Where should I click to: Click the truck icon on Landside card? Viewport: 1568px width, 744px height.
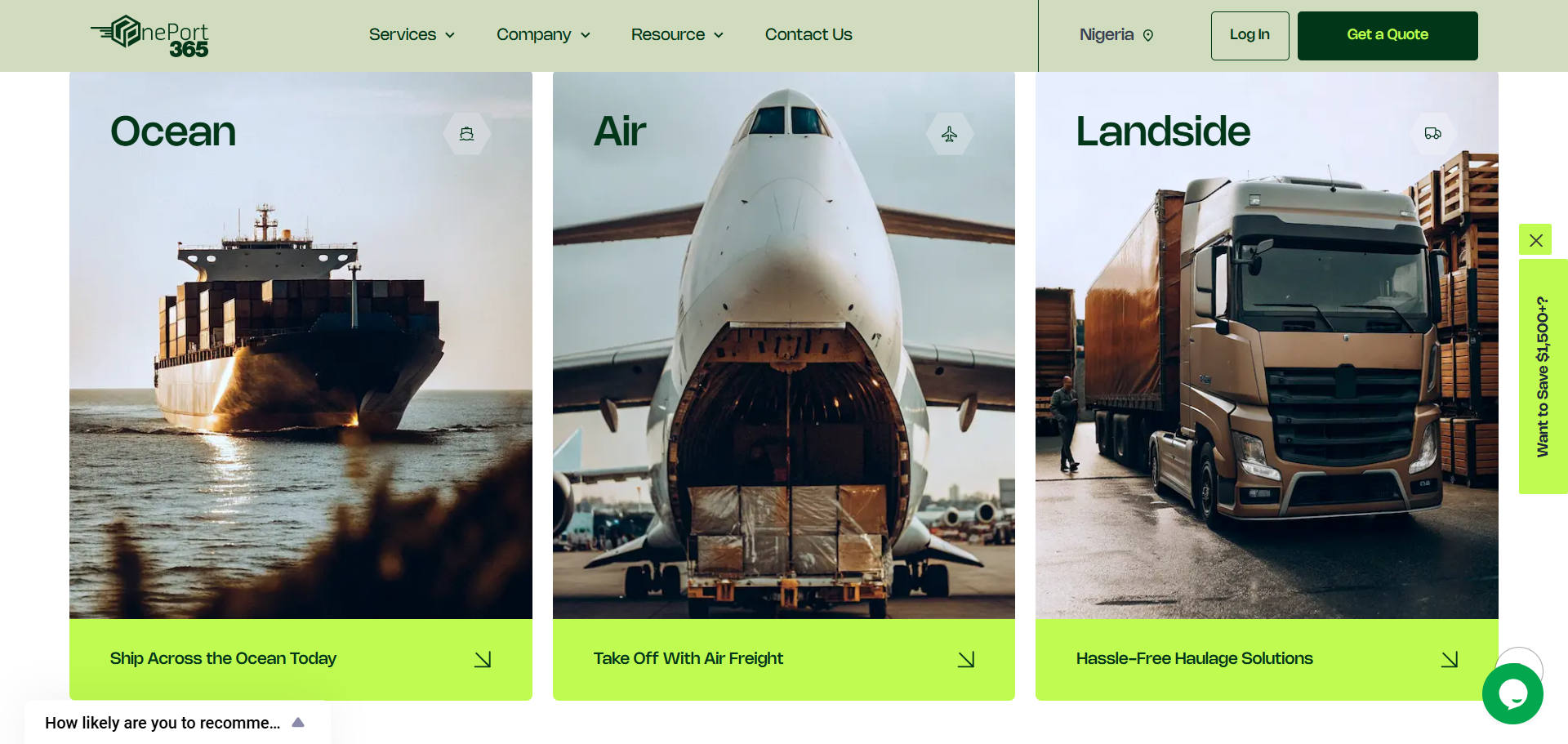point(1433,133)
